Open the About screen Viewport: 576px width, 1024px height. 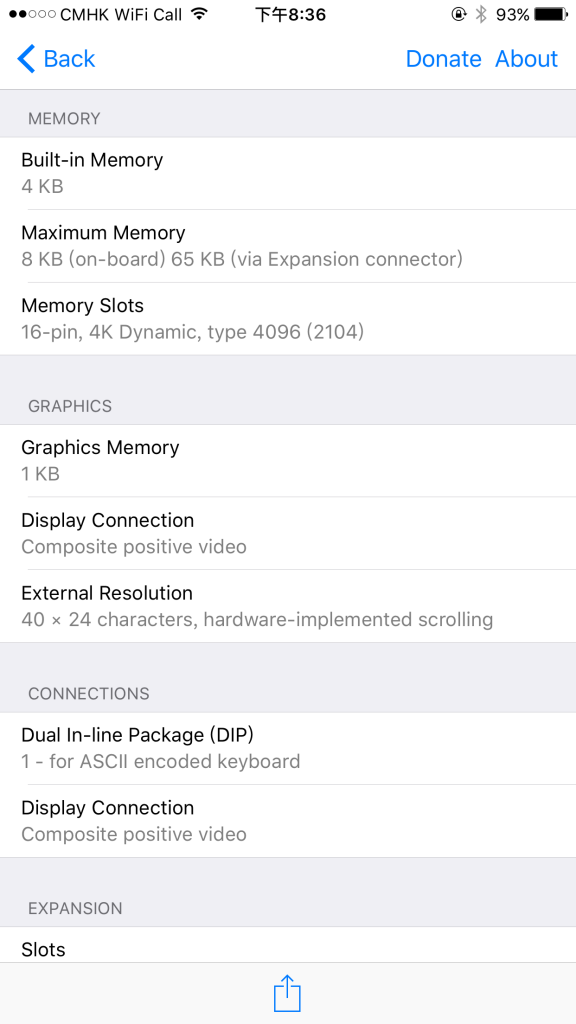coord(526,59)
